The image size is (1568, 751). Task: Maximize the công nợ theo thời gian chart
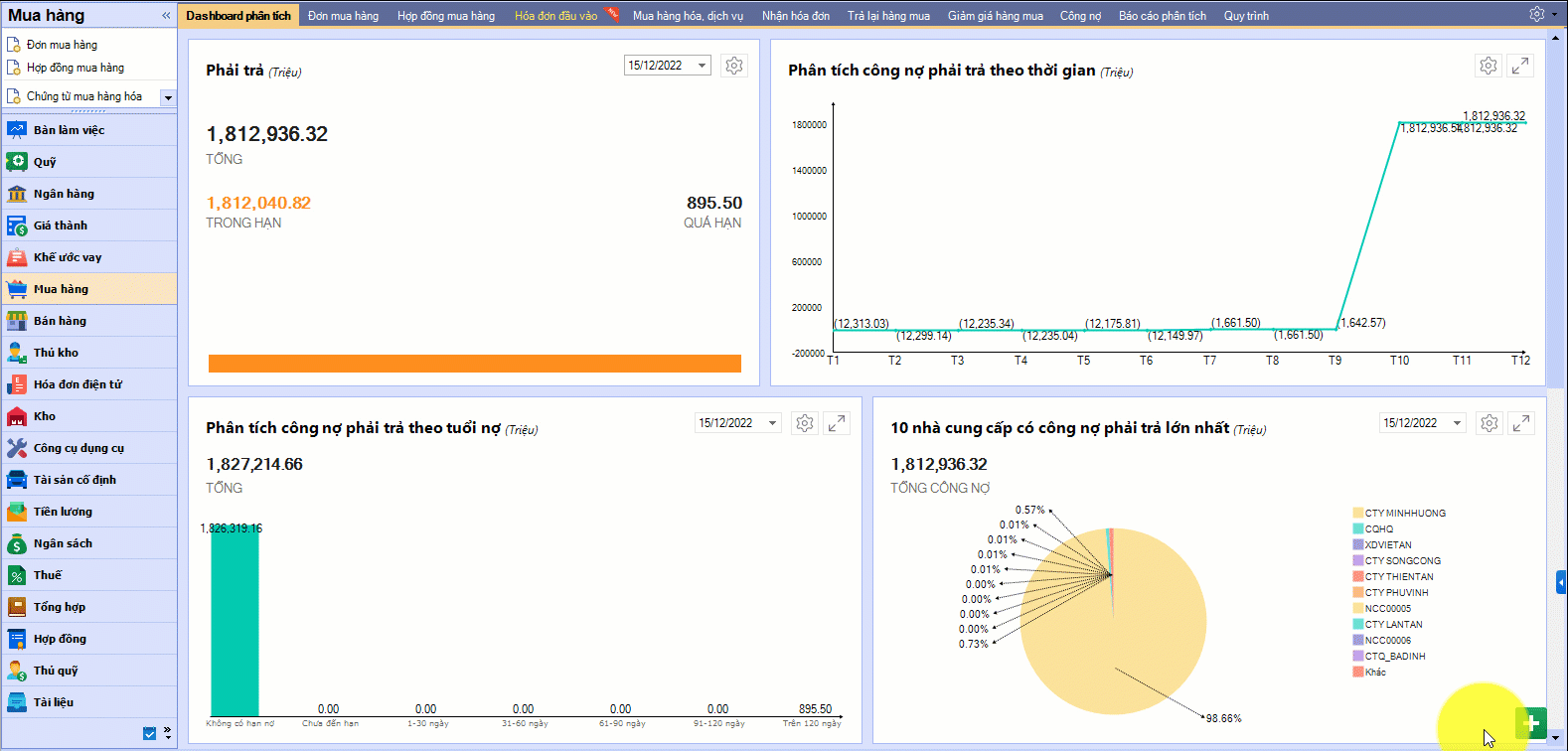coord(1519,66)
